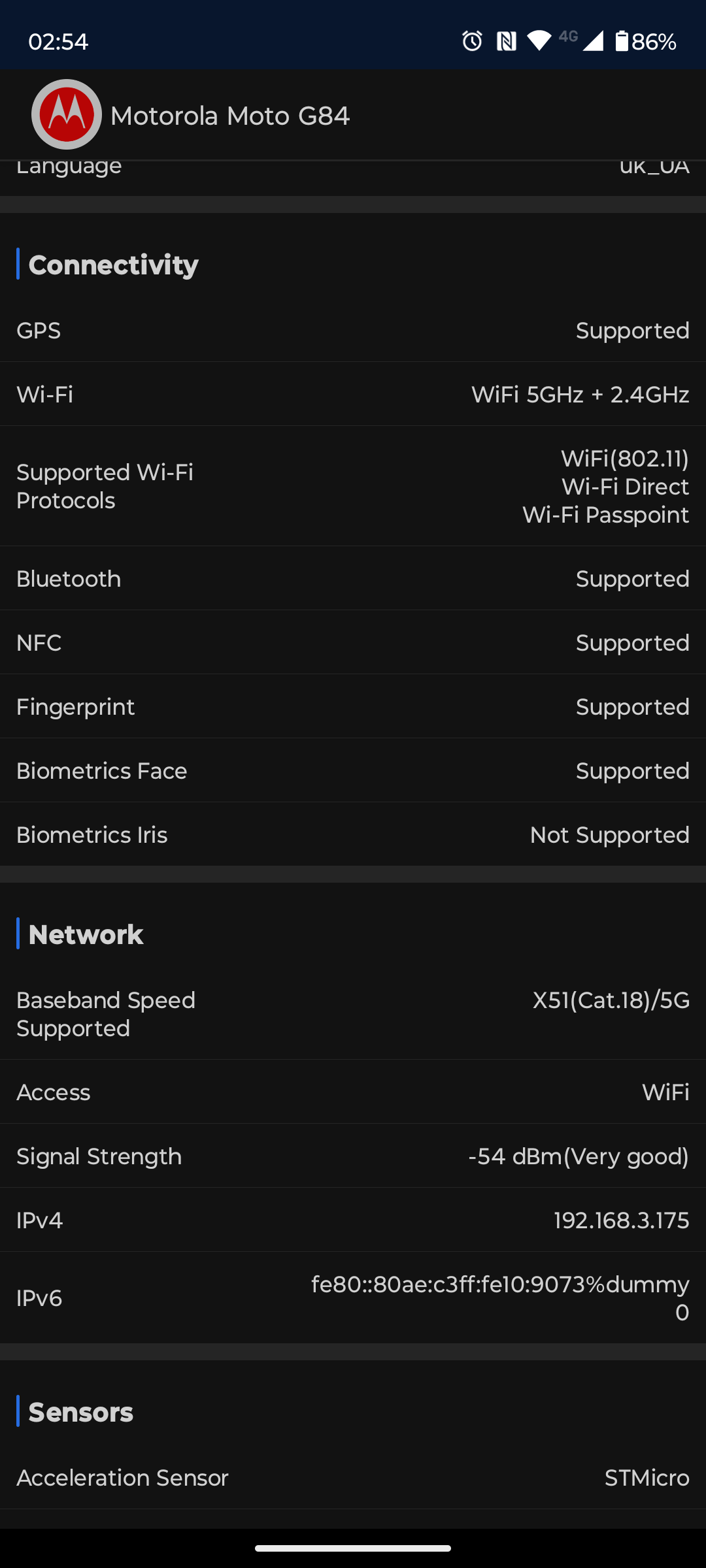Tap the IPv6 address row

click(x=353, y=1298)
